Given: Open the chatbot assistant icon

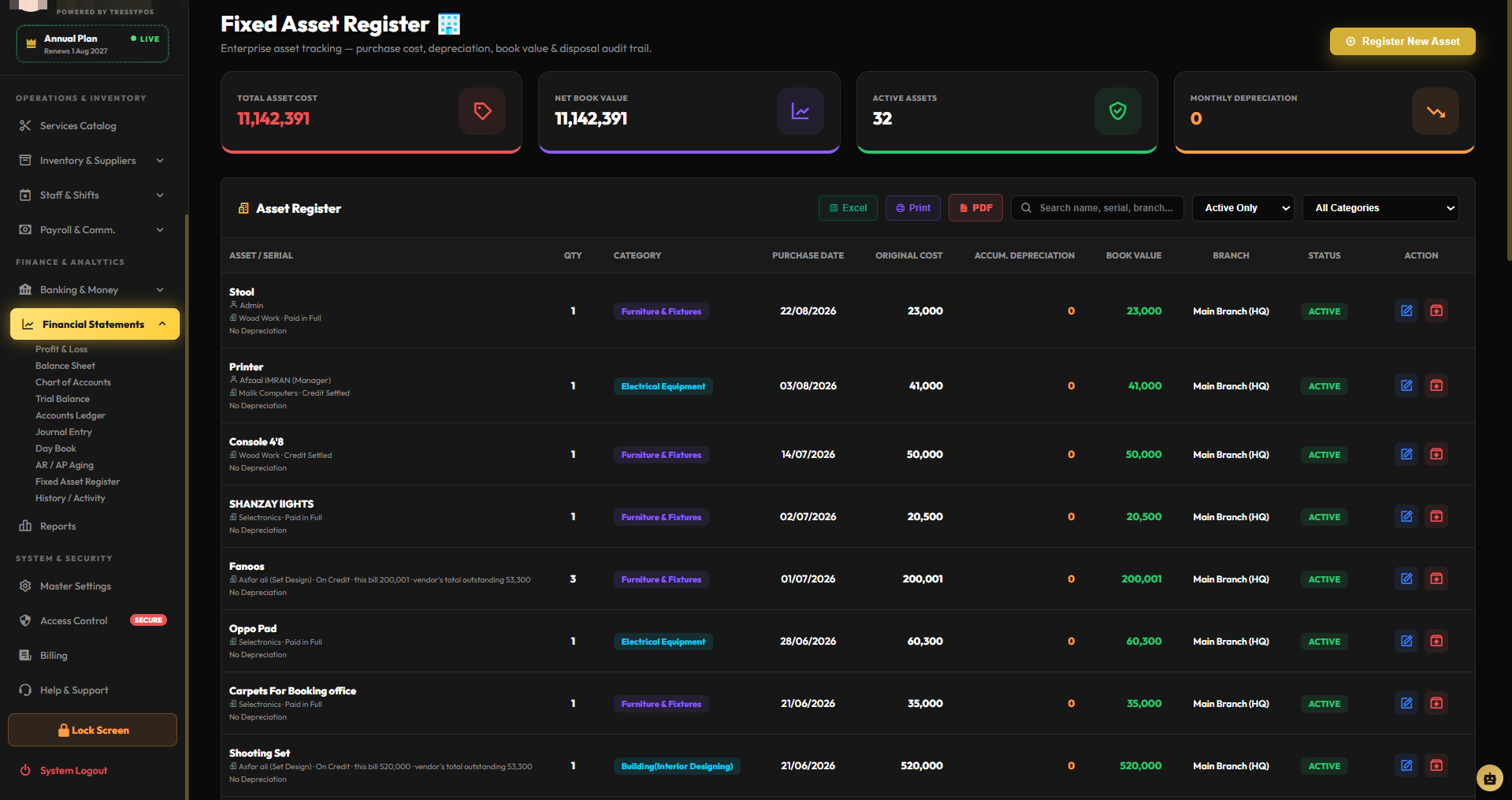Looking at the screenshot, I should coord(1489,779).
